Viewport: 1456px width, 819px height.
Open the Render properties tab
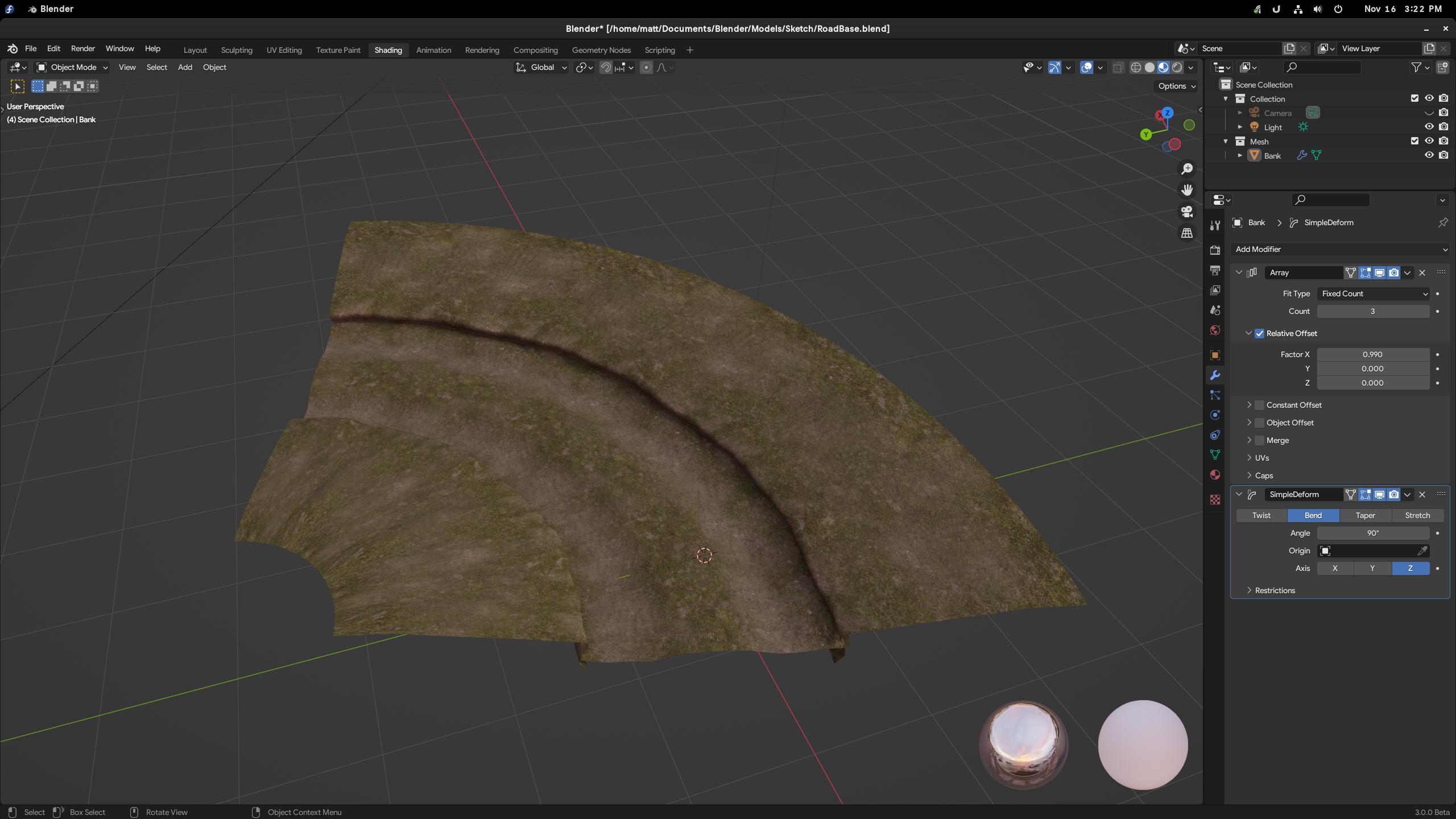[x=1215, y=250]
